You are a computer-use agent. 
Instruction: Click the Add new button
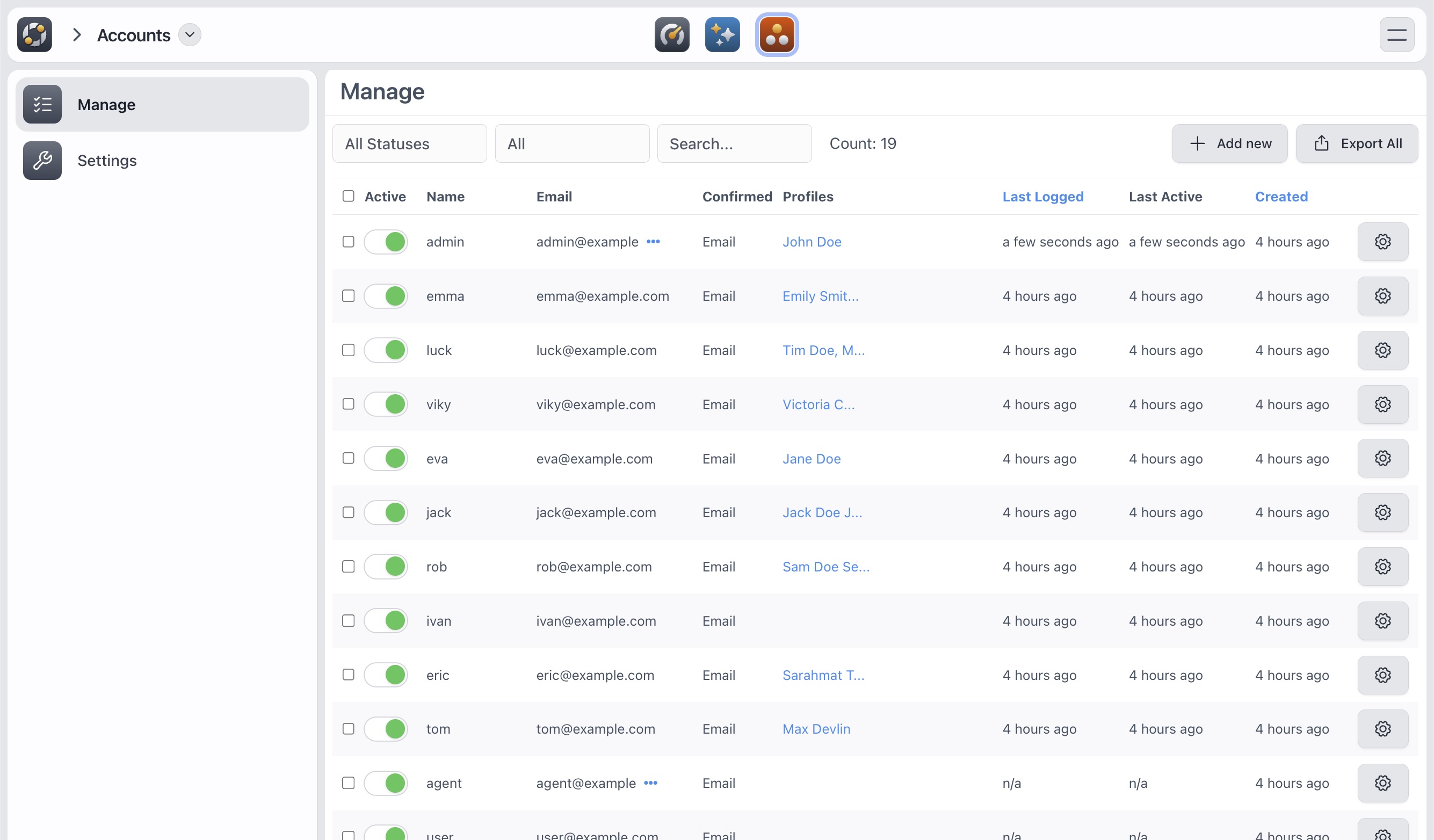(1229, 143)
